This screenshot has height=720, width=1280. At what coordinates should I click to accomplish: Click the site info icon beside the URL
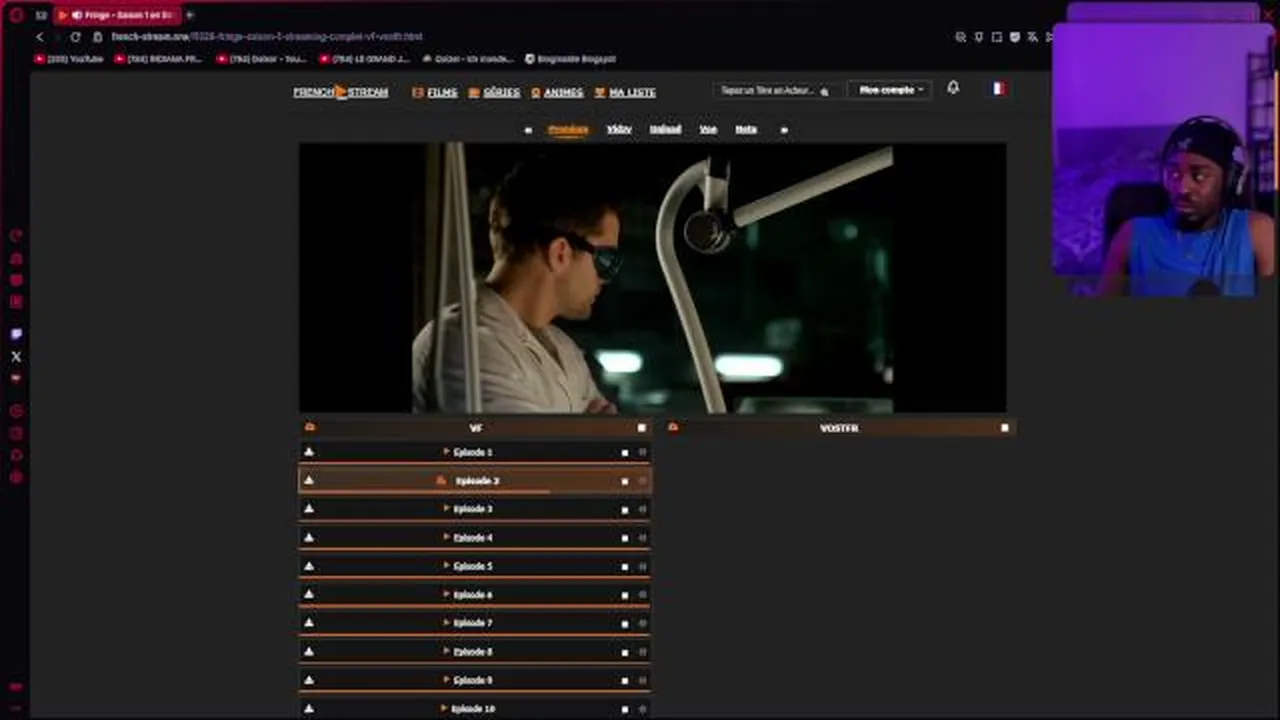coord(98,37)
